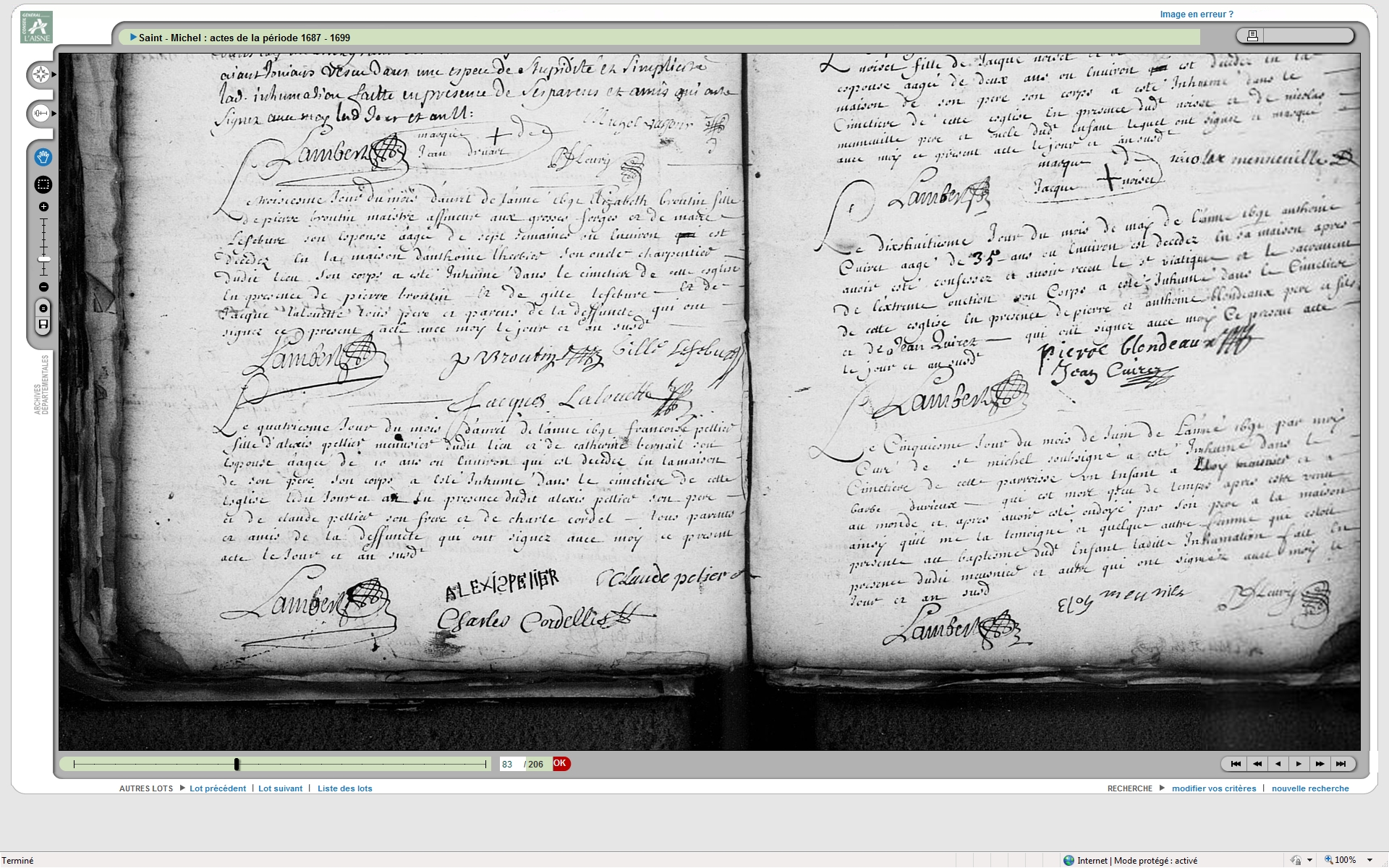The height and width of the screenshot is (868, 1389).
Task: Go to next page
Action: click(x=1299, y=764)
